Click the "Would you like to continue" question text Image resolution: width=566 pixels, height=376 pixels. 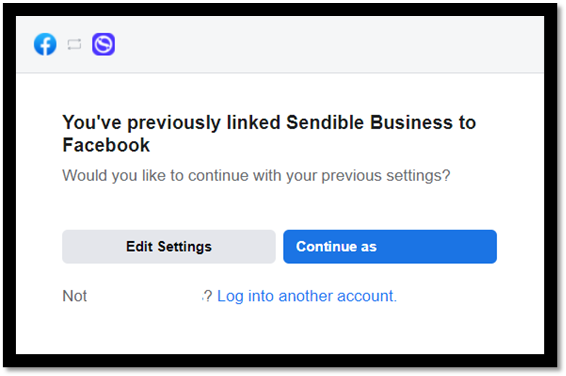(256, 176)
